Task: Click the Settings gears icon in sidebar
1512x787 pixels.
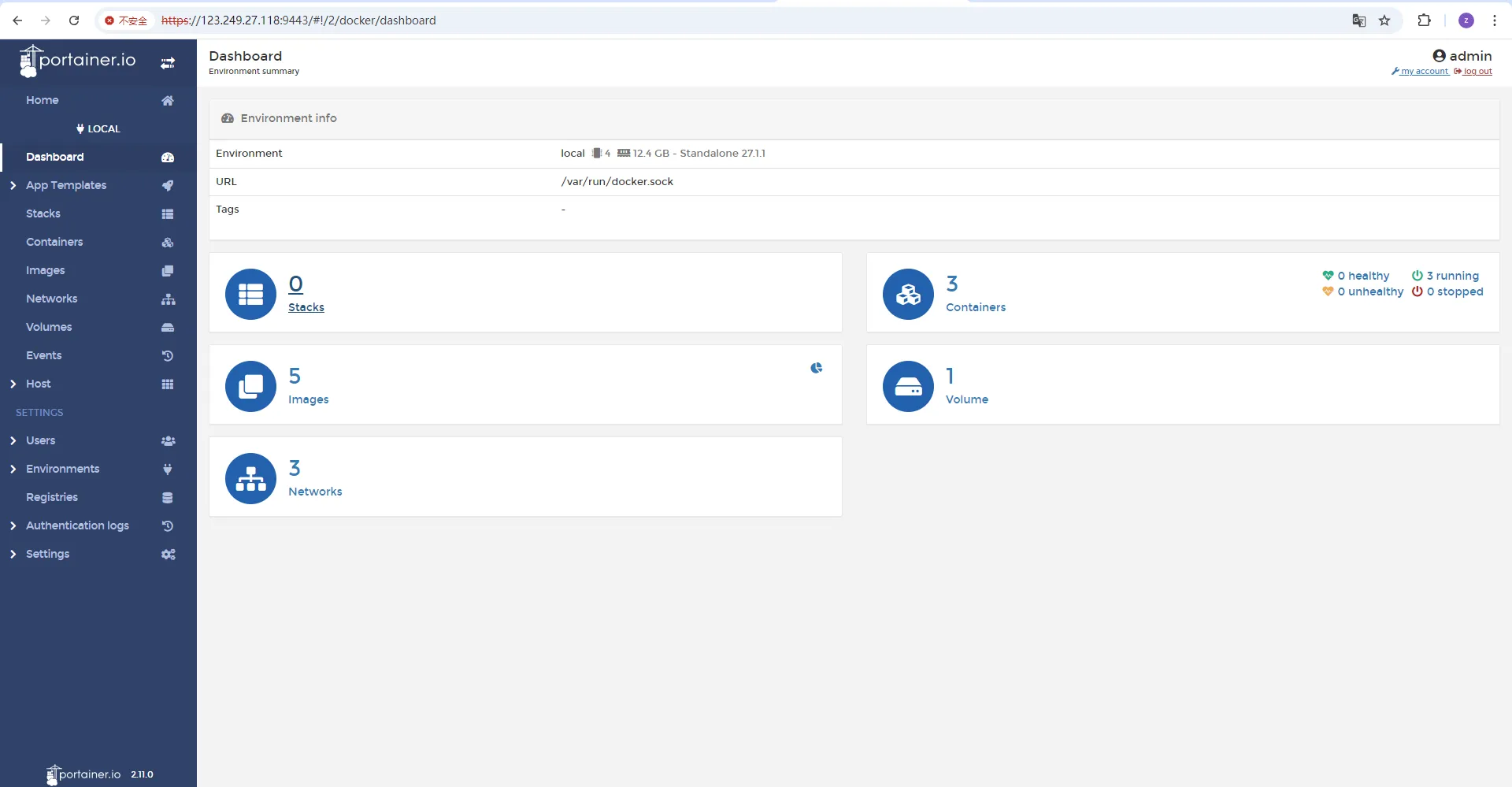Action: pos(168,555)
